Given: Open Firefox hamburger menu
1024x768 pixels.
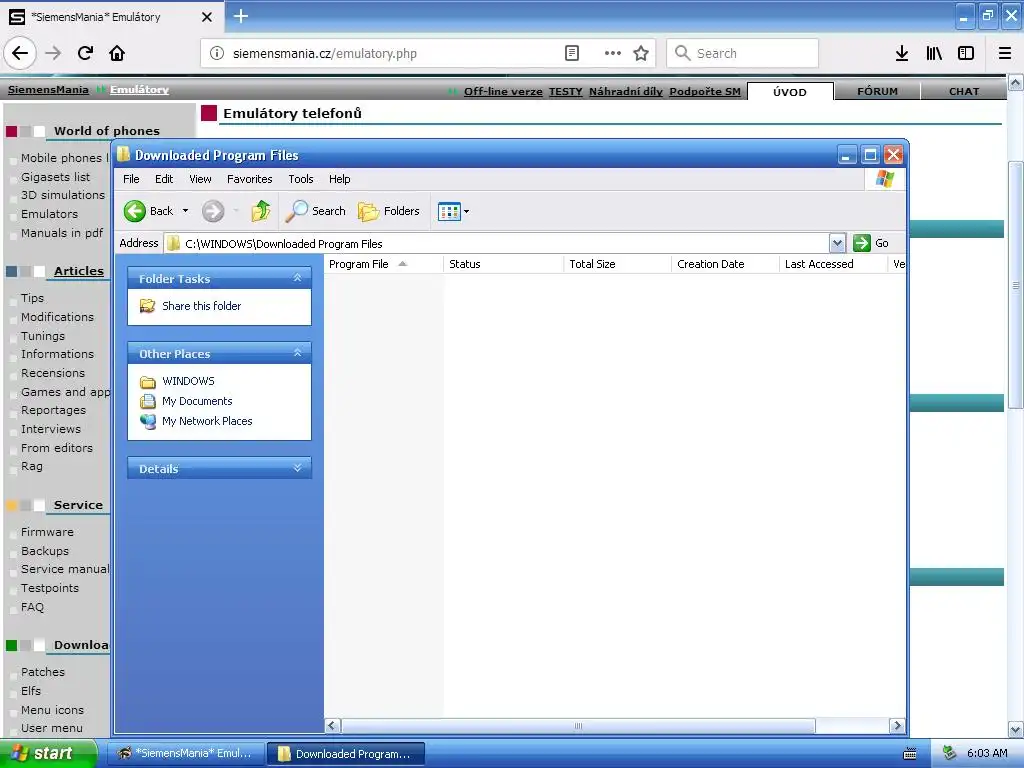Looking at the screenshot, I should click(1005, 54).
